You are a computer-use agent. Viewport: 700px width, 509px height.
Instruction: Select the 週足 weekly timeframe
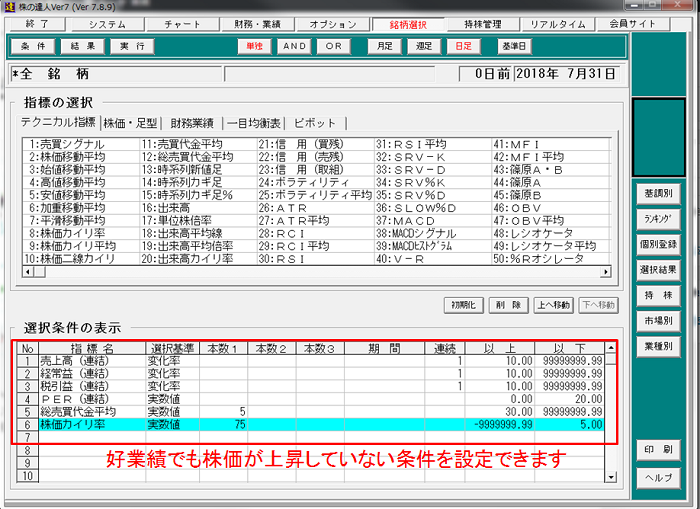point(424,46)
